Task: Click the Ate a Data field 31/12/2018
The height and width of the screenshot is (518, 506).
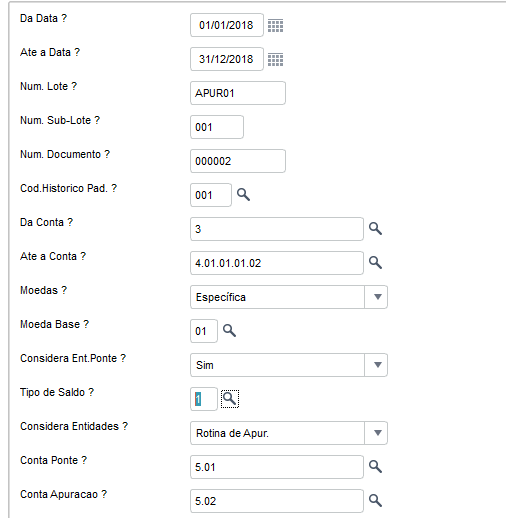Action: pyautogui.click(x=227, y=59)
